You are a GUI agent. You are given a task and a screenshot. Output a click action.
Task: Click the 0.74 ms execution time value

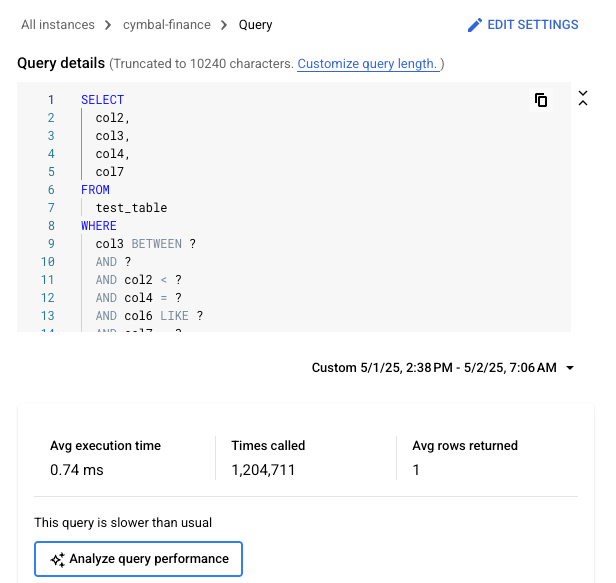[x=76, y=470]
